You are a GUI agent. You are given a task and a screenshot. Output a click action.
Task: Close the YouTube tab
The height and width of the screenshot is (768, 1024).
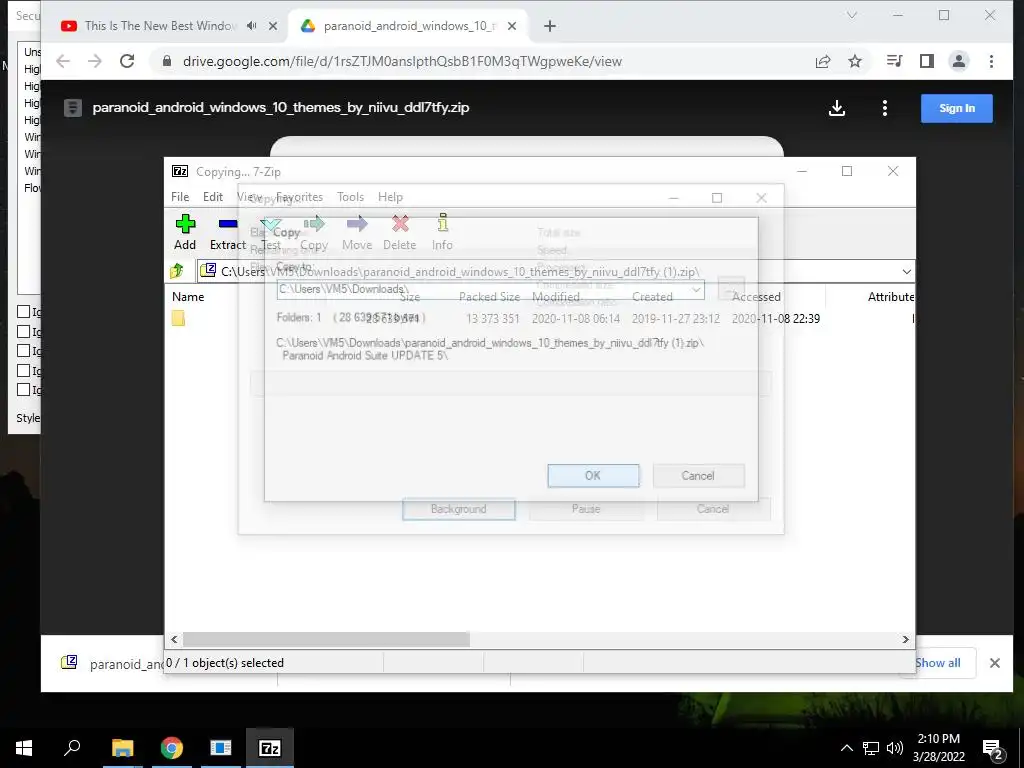[273, 26]
